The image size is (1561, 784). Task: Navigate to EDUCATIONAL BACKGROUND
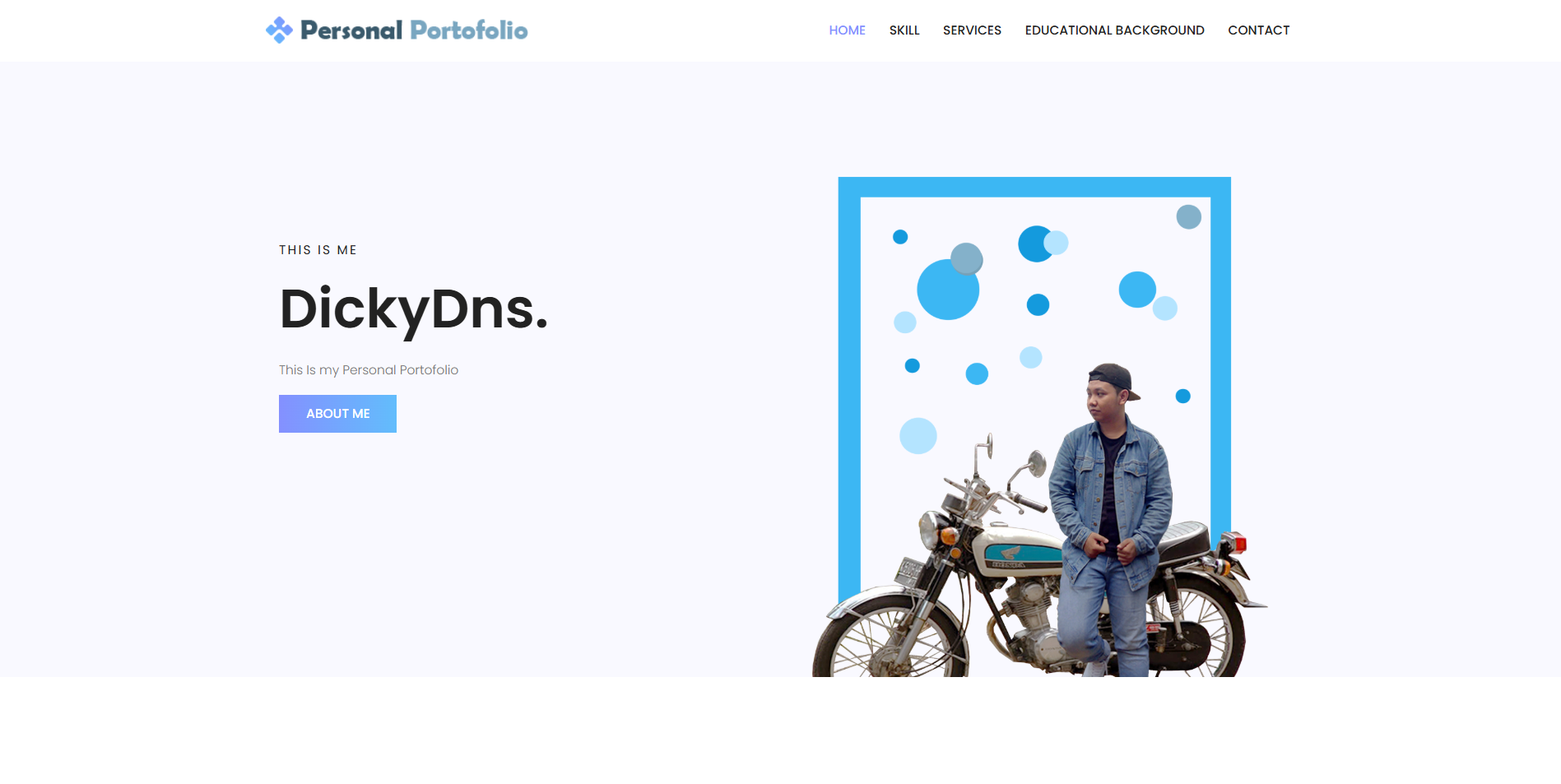point(1114,30)
